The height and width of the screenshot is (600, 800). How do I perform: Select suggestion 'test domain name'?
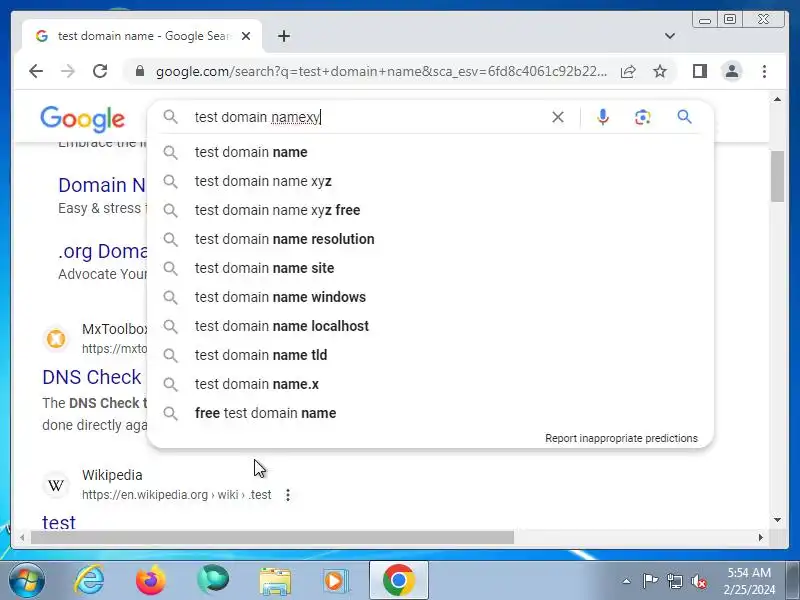click(430, 152)
